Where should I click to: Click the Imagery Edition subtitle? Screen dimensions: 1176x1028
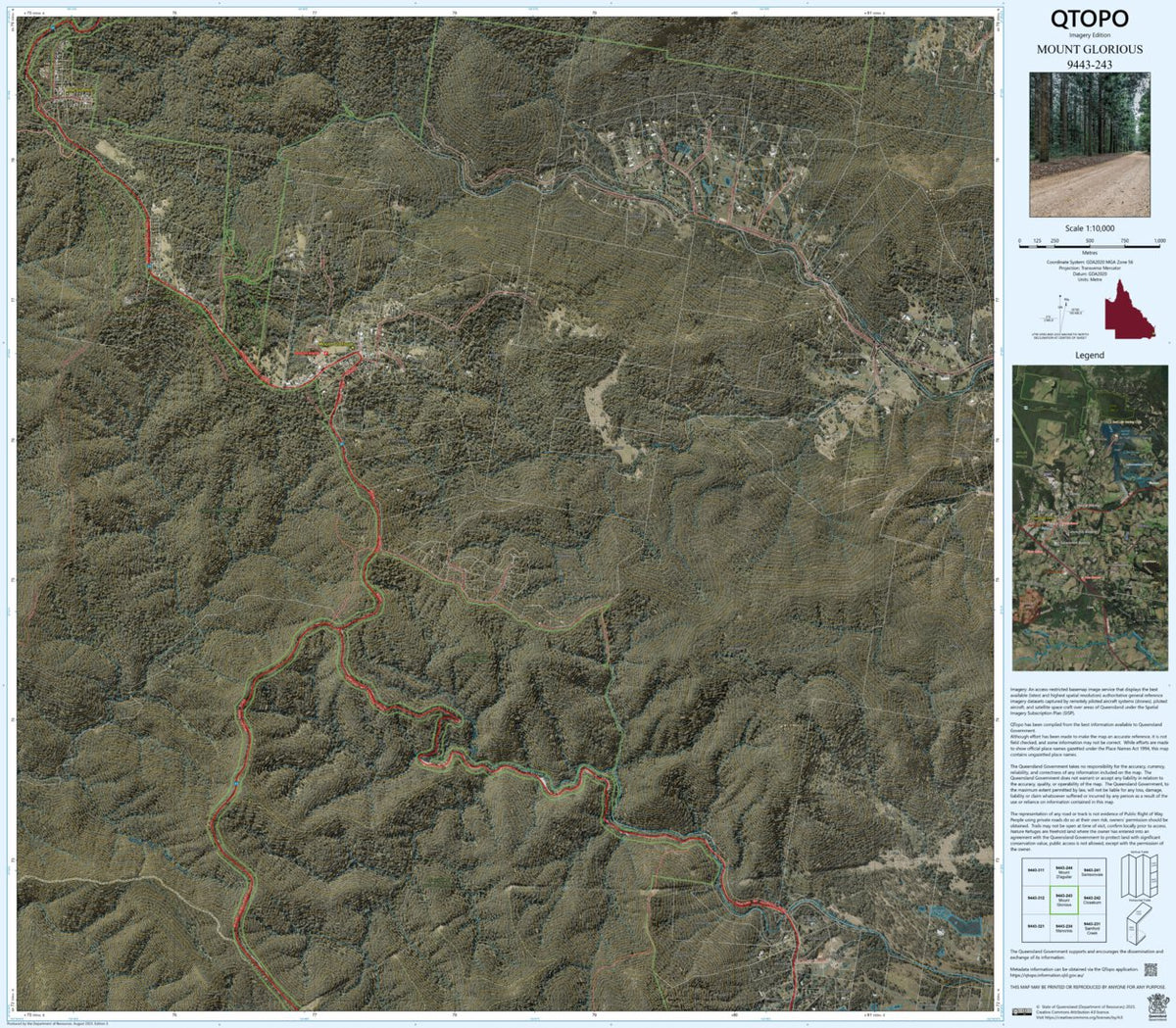click(x=1089, y=36)
